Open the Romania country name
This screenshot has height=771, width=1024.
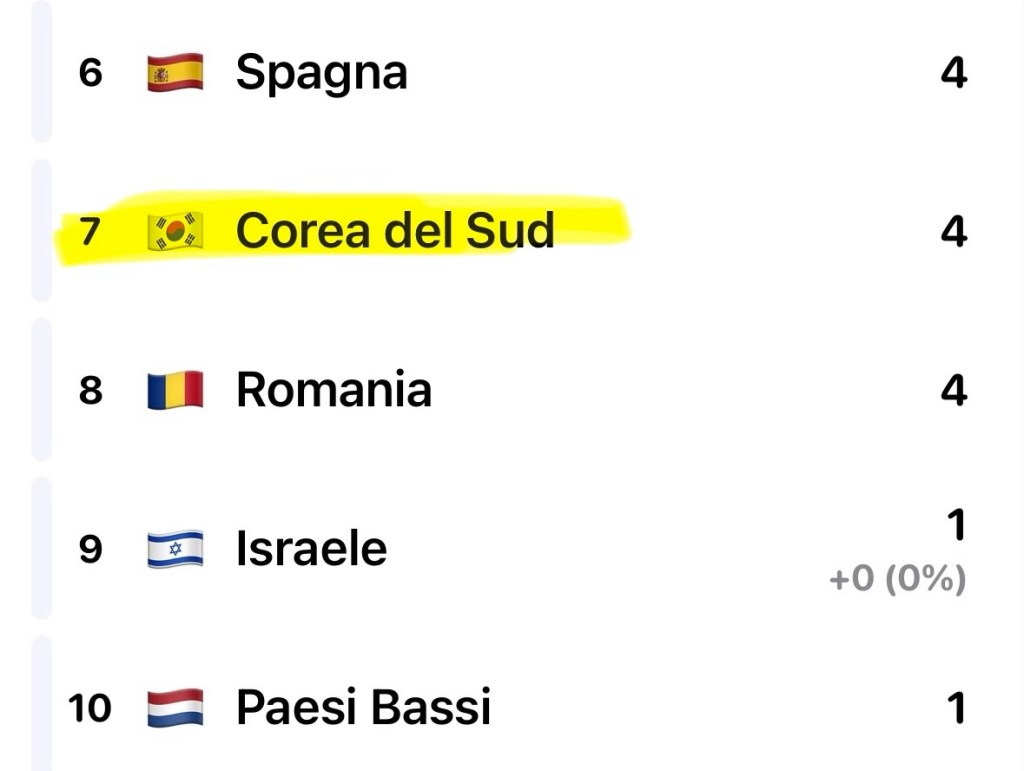click(333, 389)
